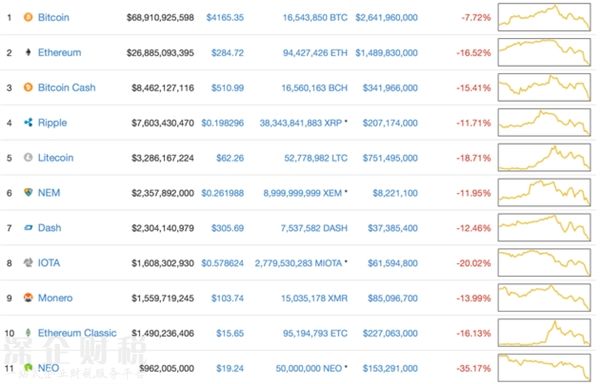Click the Bitcoin coin icon
Viewport: 600px width, 384px height.
click(28, 17)
